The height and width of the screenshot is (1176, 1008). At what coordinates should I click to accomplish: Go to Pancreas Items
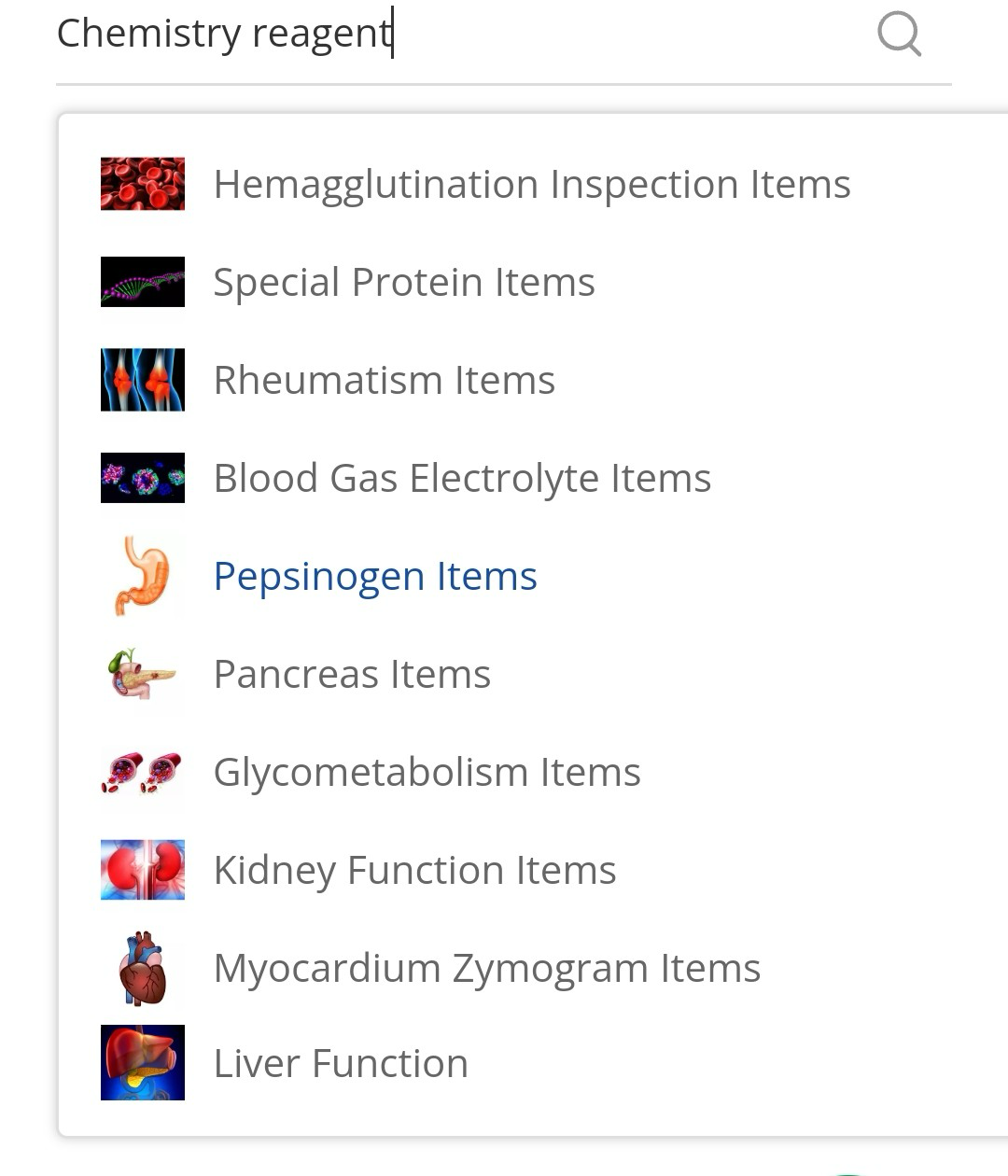(352, 674)
